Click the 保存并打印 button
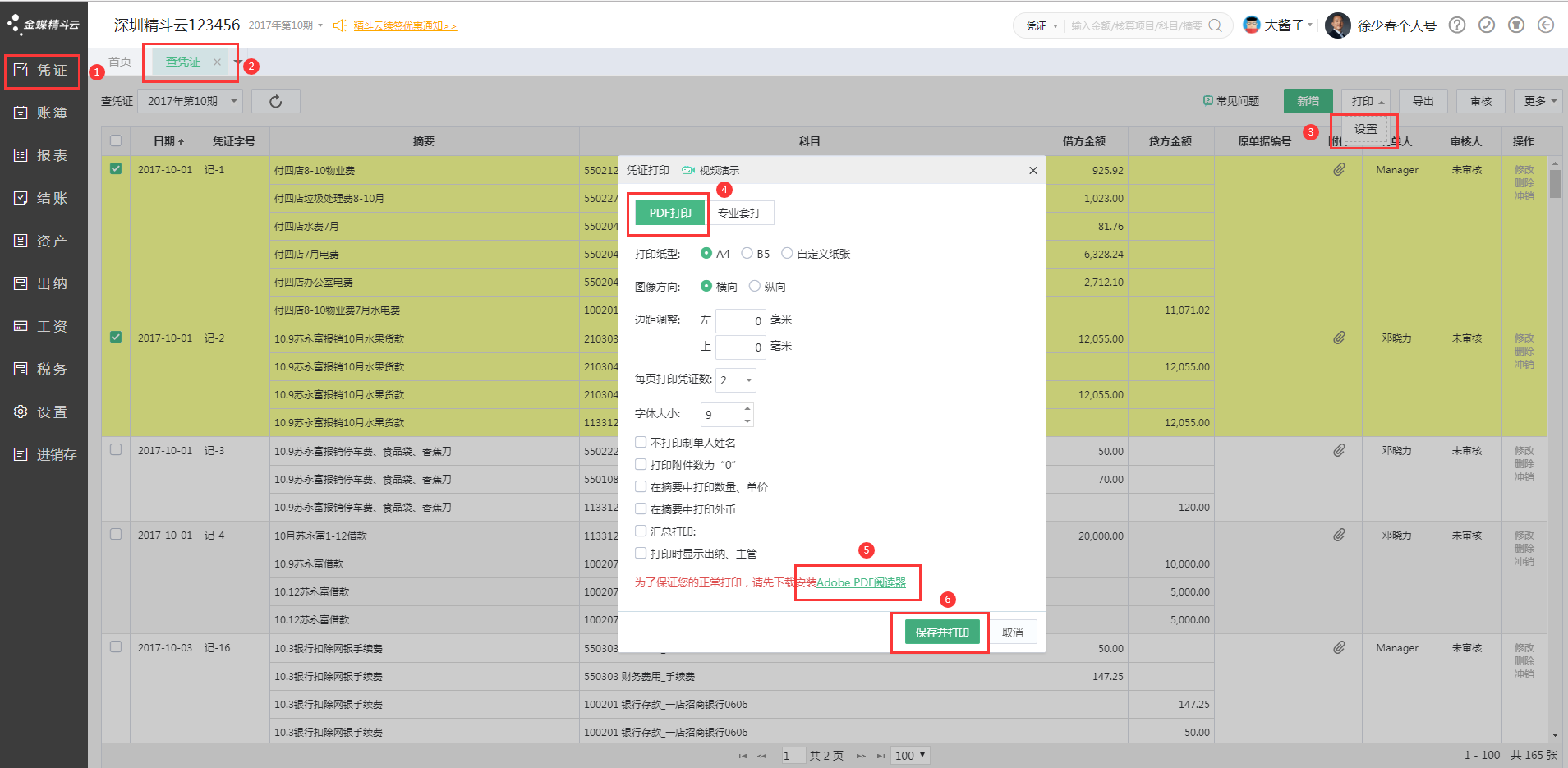 [x=942, y=632]
